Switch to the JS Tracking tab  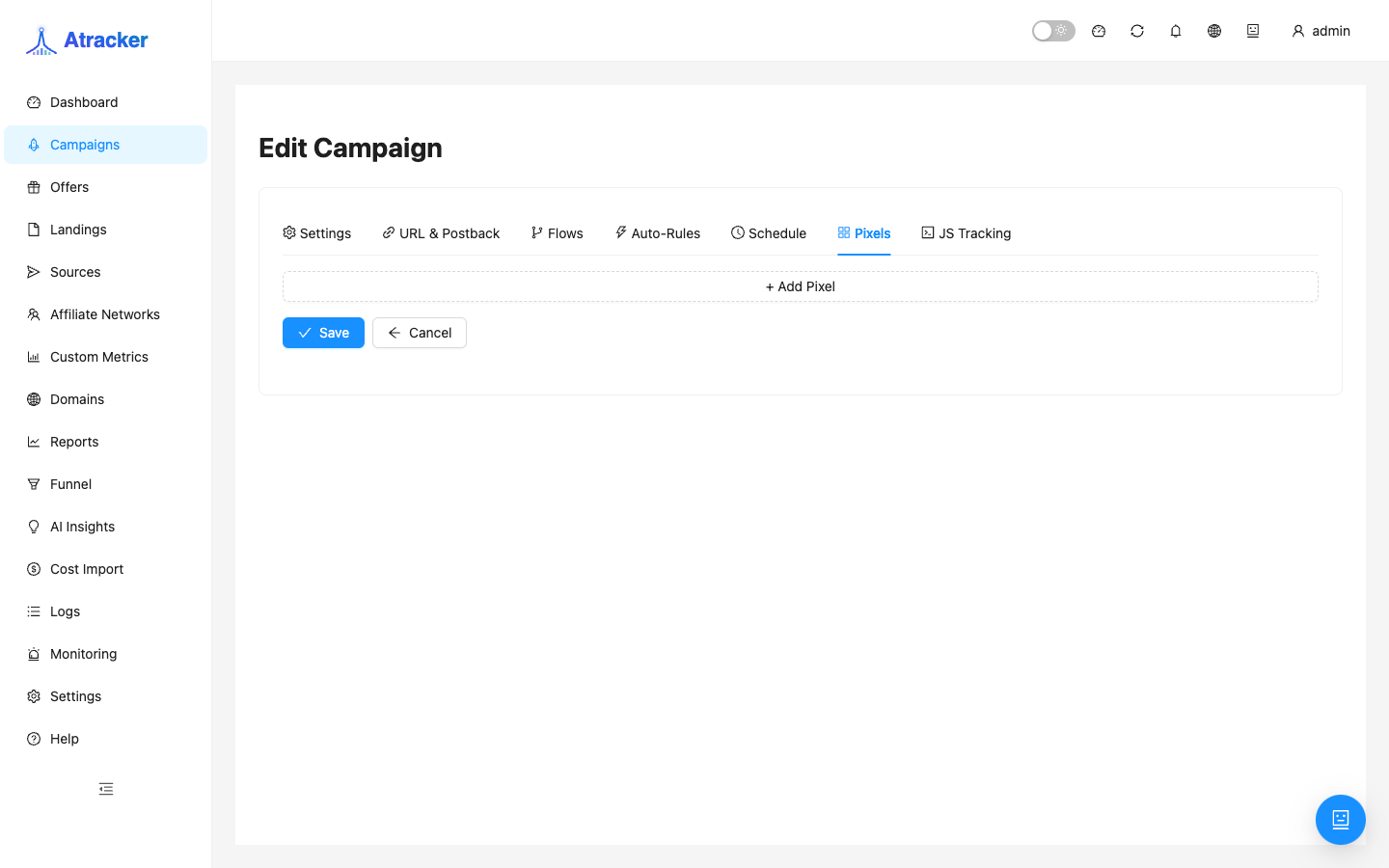[x=966, y=233]
